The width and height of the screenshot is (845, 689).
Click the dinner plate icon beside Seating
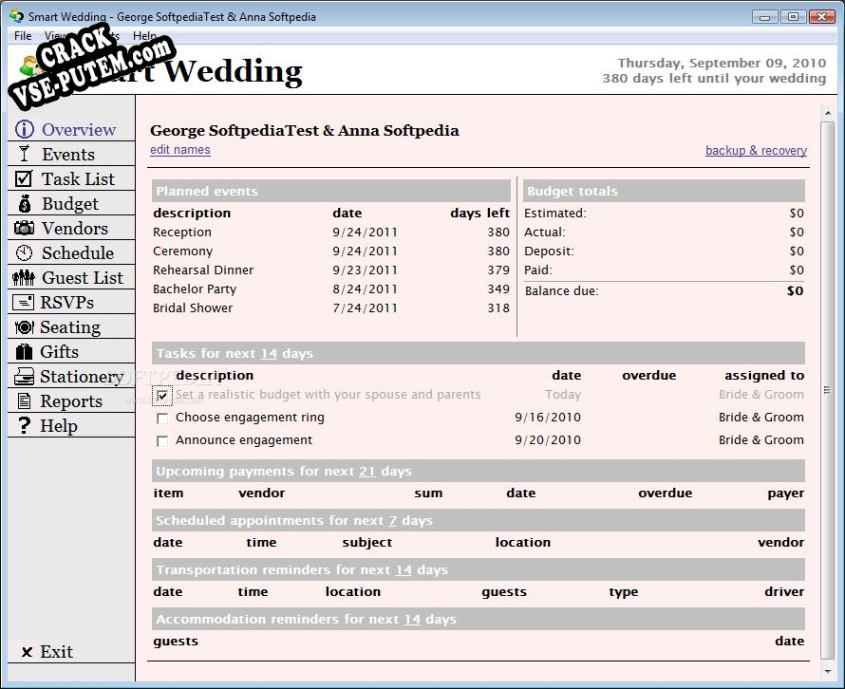(24, 327)
